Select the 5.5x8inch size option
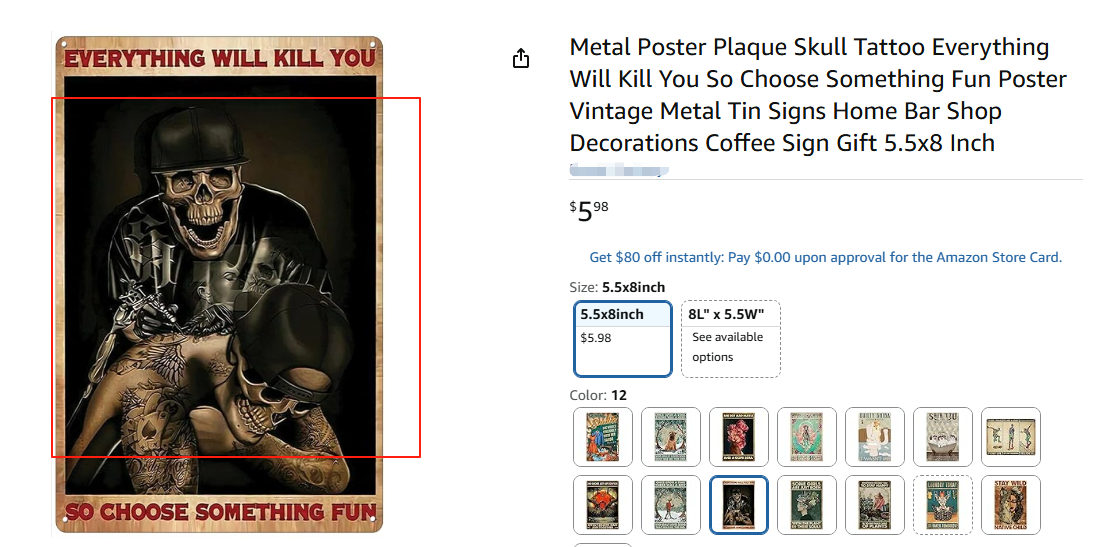 623,338
